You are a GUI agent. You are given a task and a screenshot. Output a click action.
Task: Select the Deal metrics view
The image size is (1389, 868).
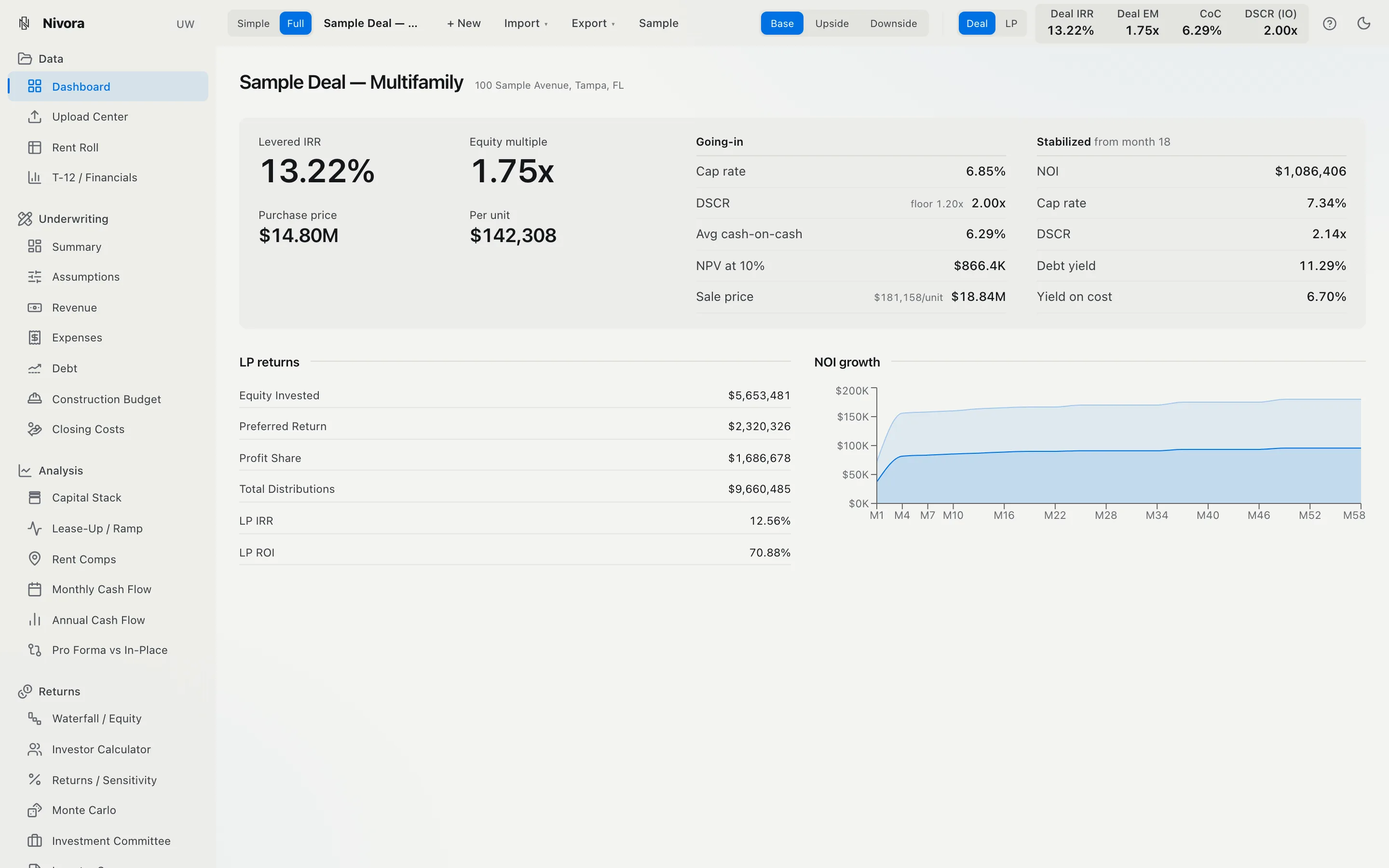pos(976,24)
